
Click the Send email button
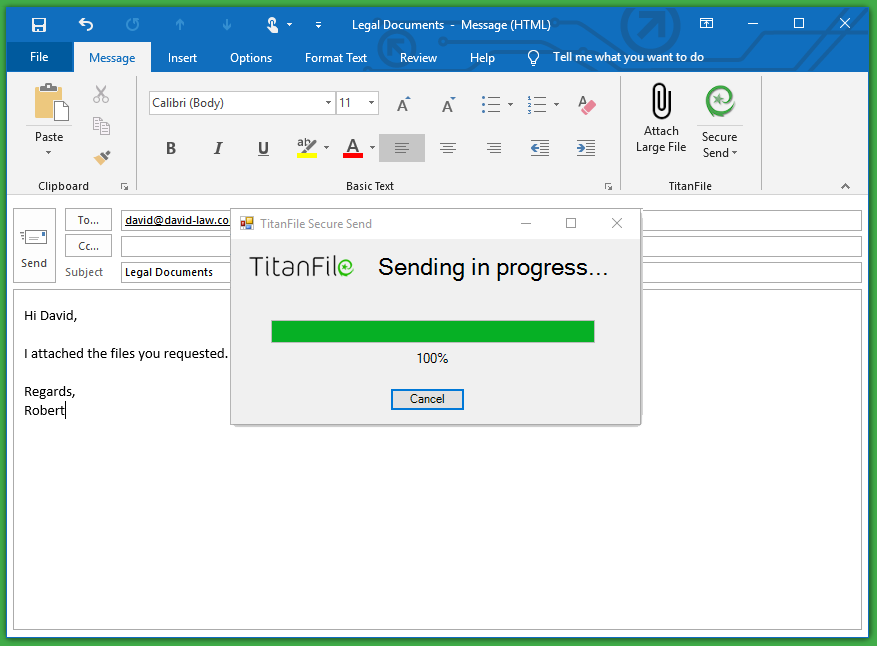pyautogui.click(x=34, y=246)
